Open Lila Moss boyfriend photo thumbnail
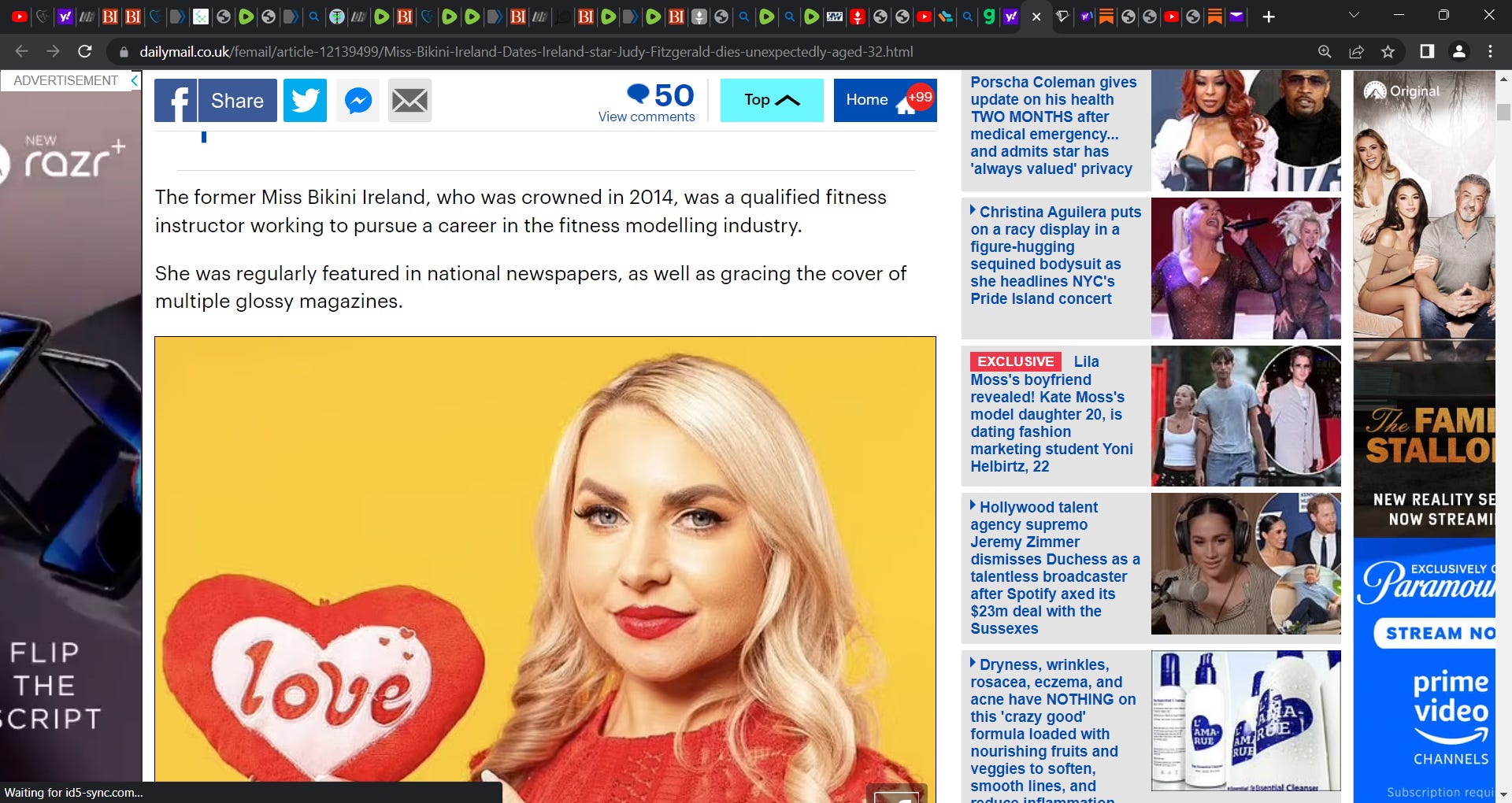The width and height of the screenshot is (1512, 803). [1246, 416]
